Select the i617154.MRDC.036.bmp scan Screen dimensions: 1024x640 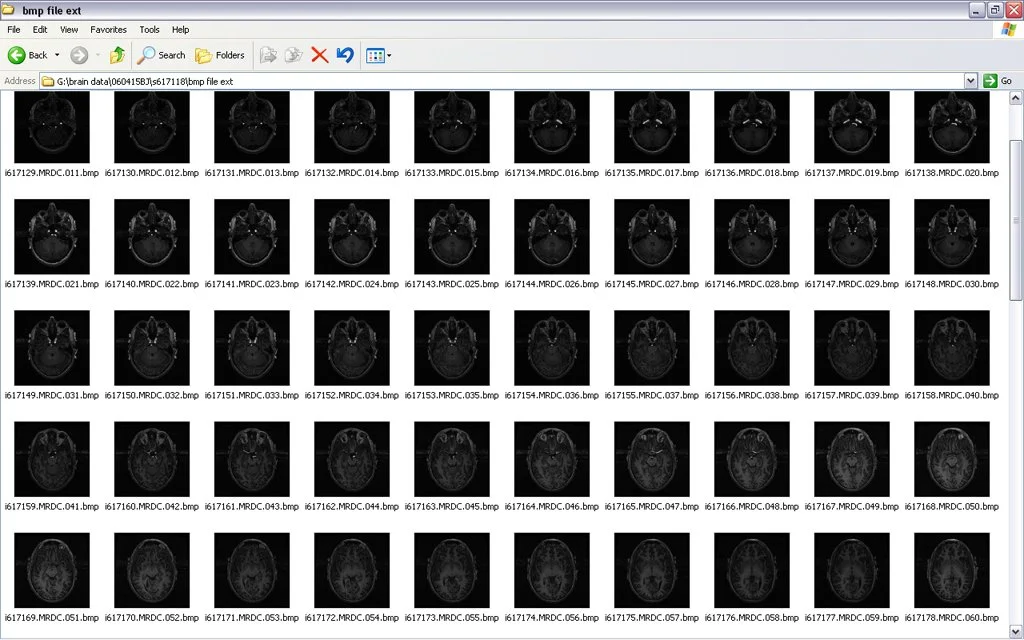coord(551,348)
